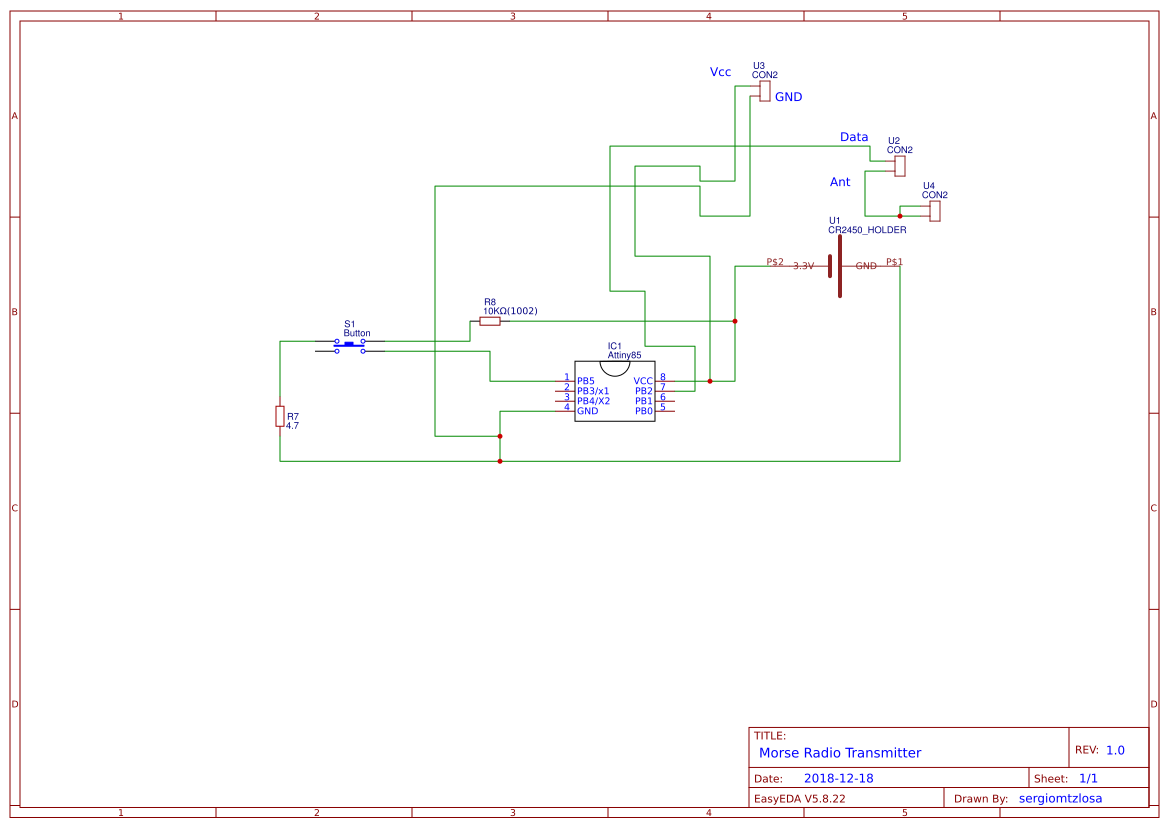
Task: Select the 10KΩ resistor R8 symbol
Action: (x=489, y=322)
